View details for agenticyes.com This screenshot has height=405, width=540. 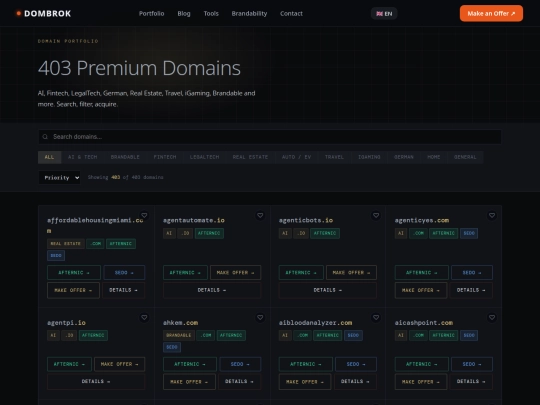pyautogui.click(x=471, y=290)
